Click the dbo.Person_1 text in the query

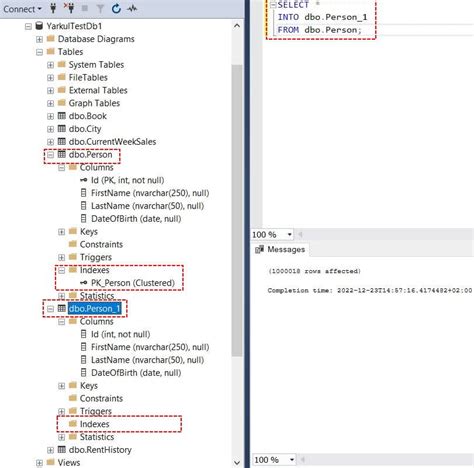click(x=336, y=17)
